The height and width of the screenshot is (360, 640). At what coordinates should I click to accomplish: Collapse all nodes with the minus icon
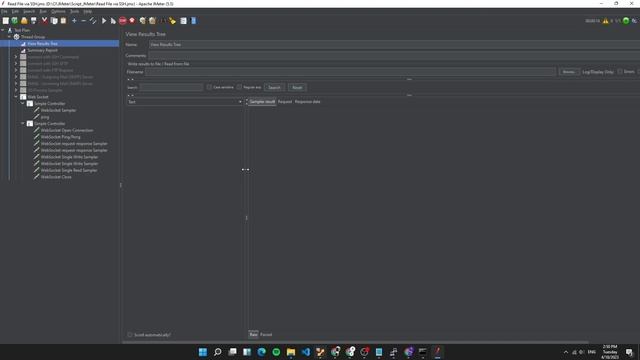tap(83, 21)
